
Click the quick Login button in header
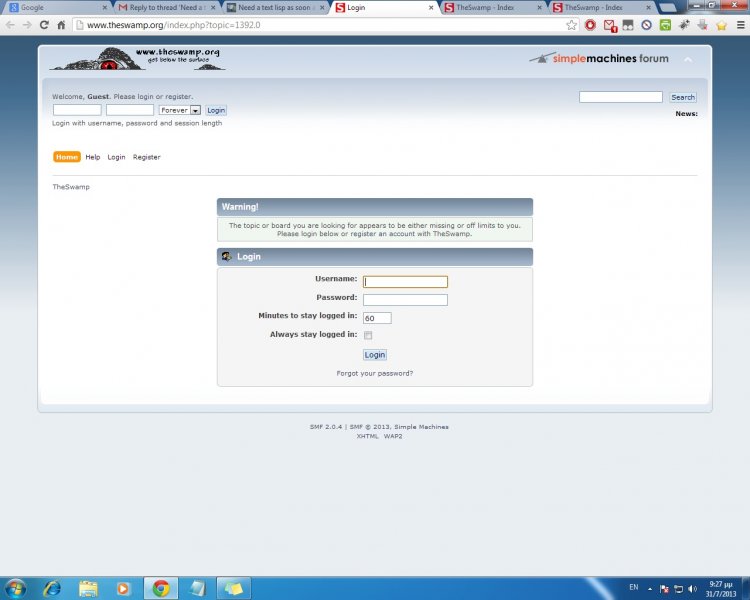tap(216, 110)
